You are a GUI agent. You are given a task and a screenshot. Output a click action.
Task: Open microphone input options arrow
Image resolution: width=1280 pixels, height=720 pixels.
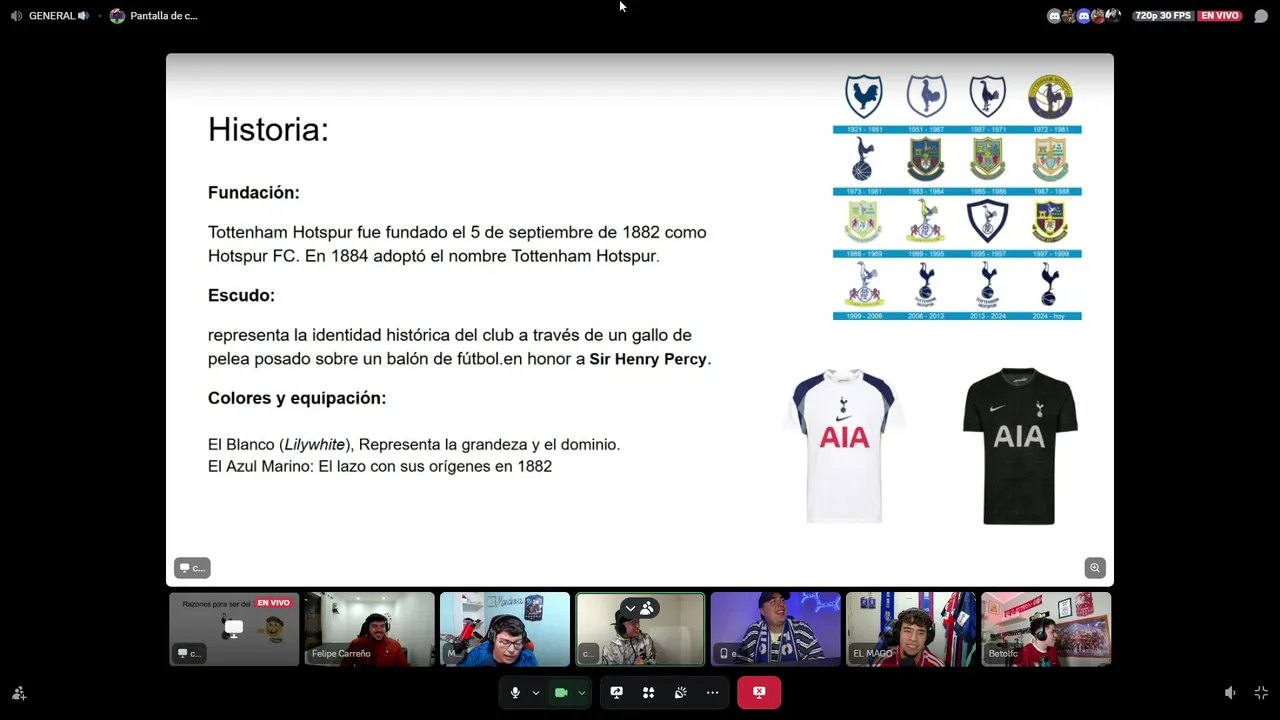[536, 692]
